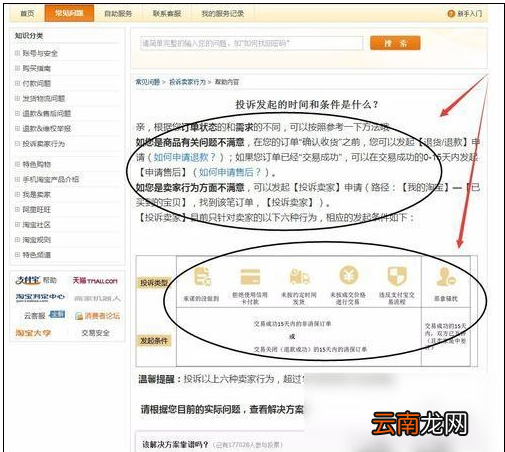505x452 pixels.
Task: Click the 南京机器人 link
Action: 97,298
